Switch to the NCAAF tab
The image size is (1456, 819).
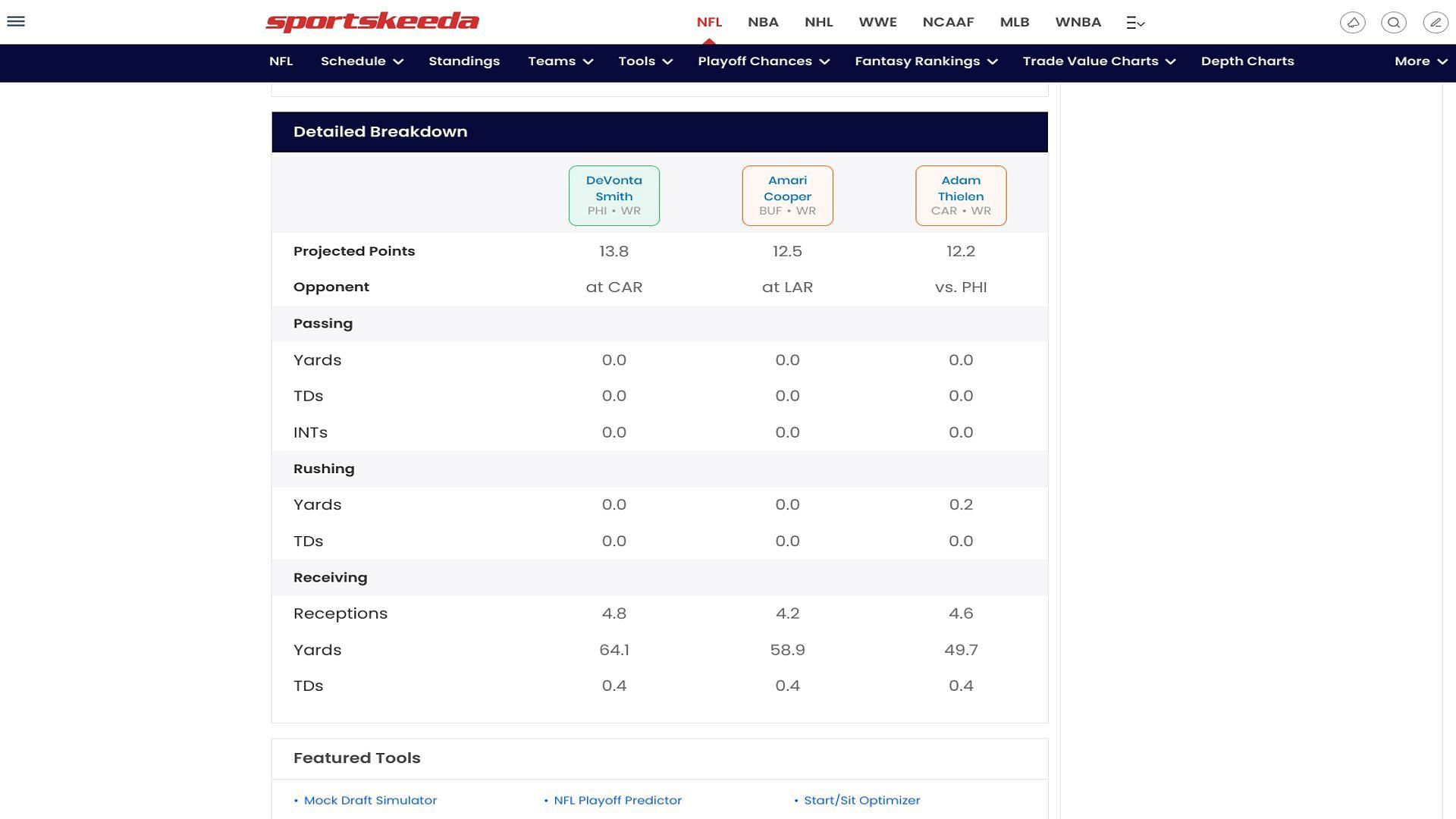948,22
